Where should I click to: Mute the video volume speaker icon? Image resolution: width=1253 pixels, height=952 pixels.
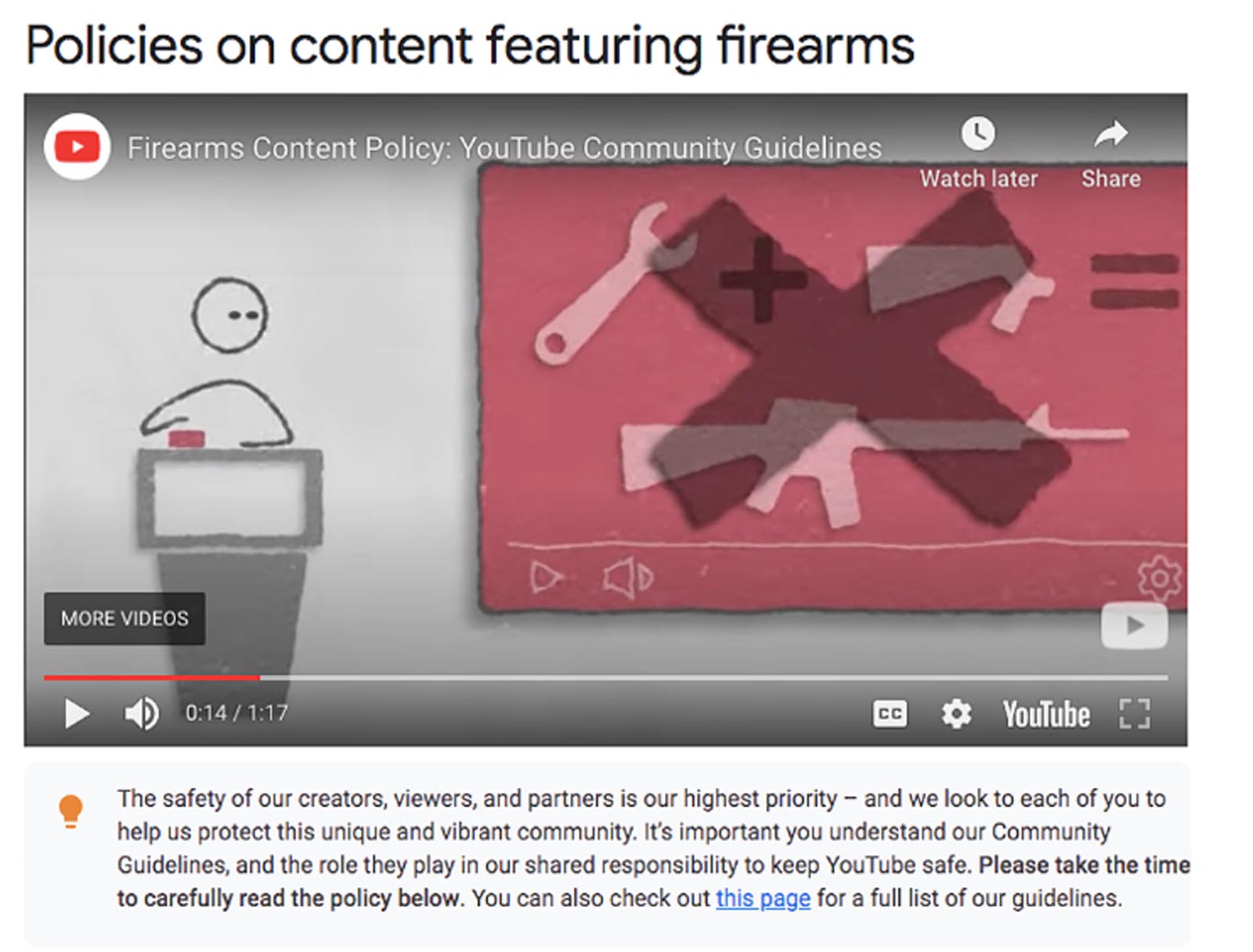point(142,713)
